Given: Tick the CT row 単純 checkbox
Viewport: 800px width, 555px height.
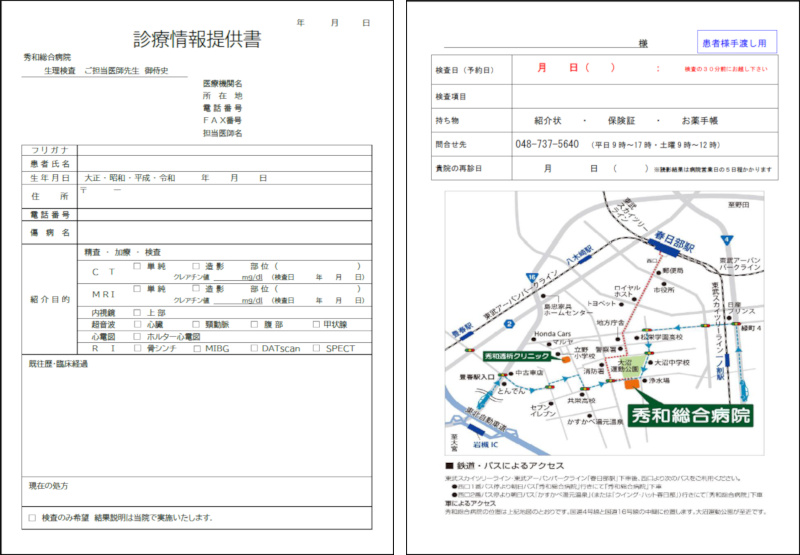Looking at the screenshot, I should click(x=137, y=266).
